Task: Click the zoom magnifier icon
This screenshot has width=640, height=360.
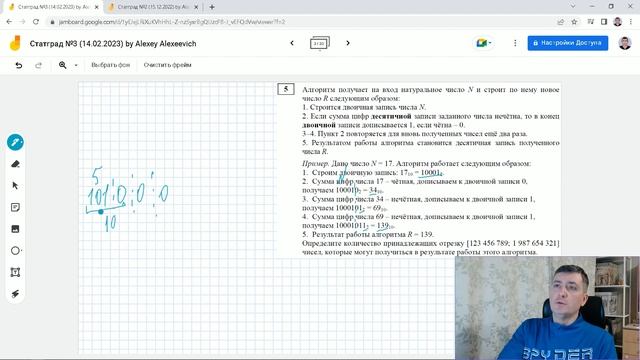Action: point(62,65)
